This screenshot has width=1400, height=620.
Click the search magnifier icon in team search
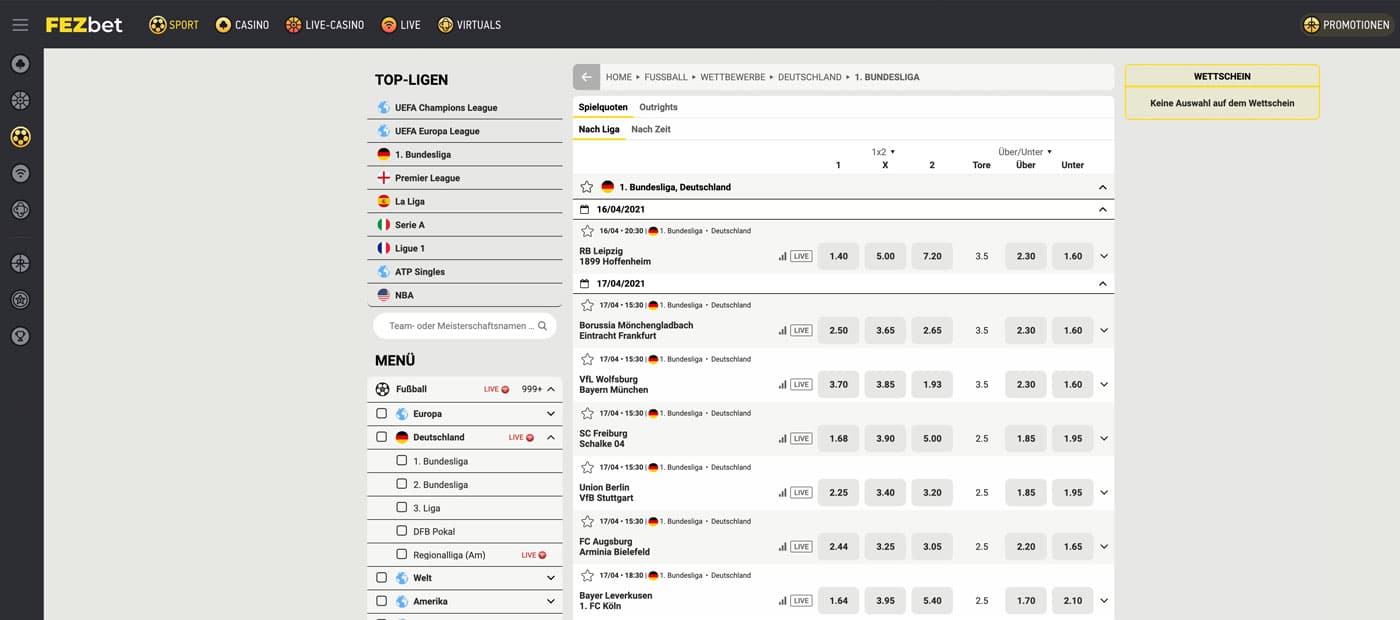pyautogui.click(x=542, y=326)
